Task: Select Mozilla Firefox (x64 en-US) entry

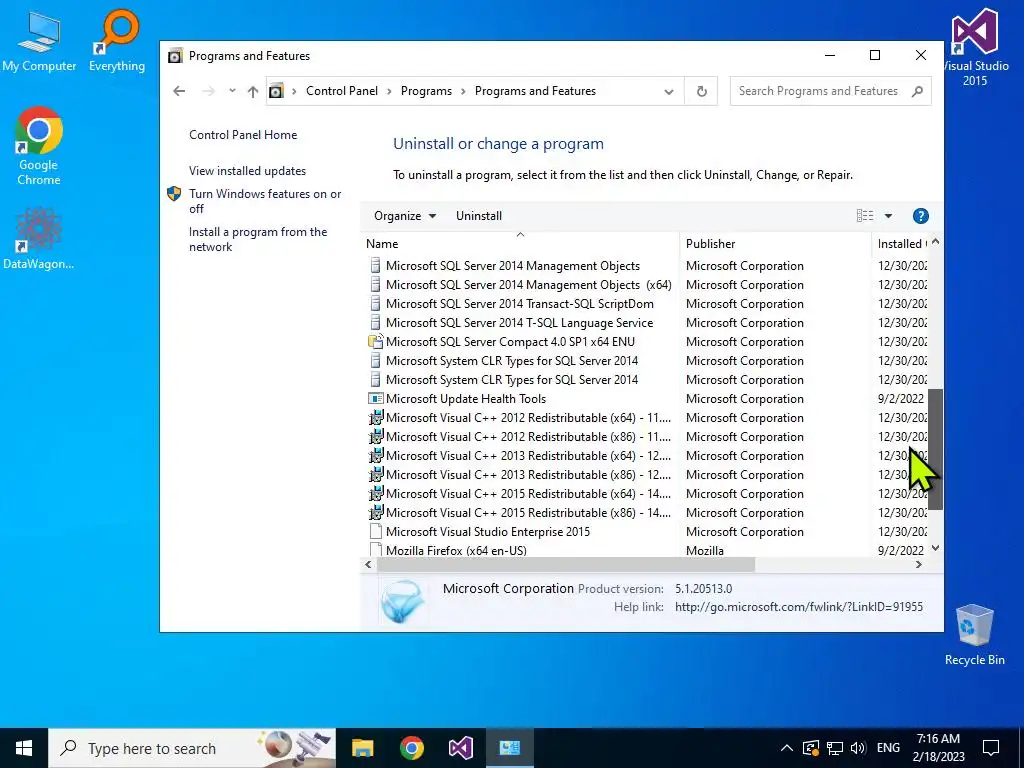Action: [x=456, y=551]
